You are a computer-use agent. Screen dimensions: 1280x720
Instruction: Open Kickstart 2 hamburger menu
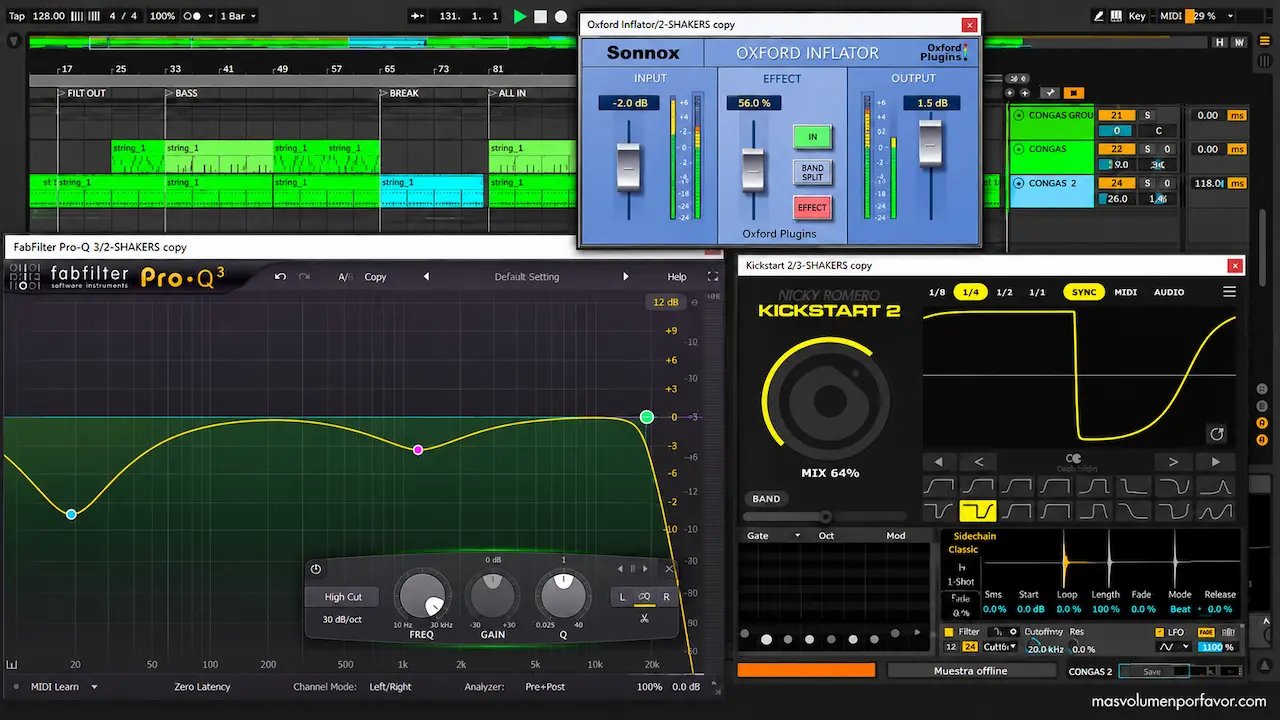coord(1229,292)
